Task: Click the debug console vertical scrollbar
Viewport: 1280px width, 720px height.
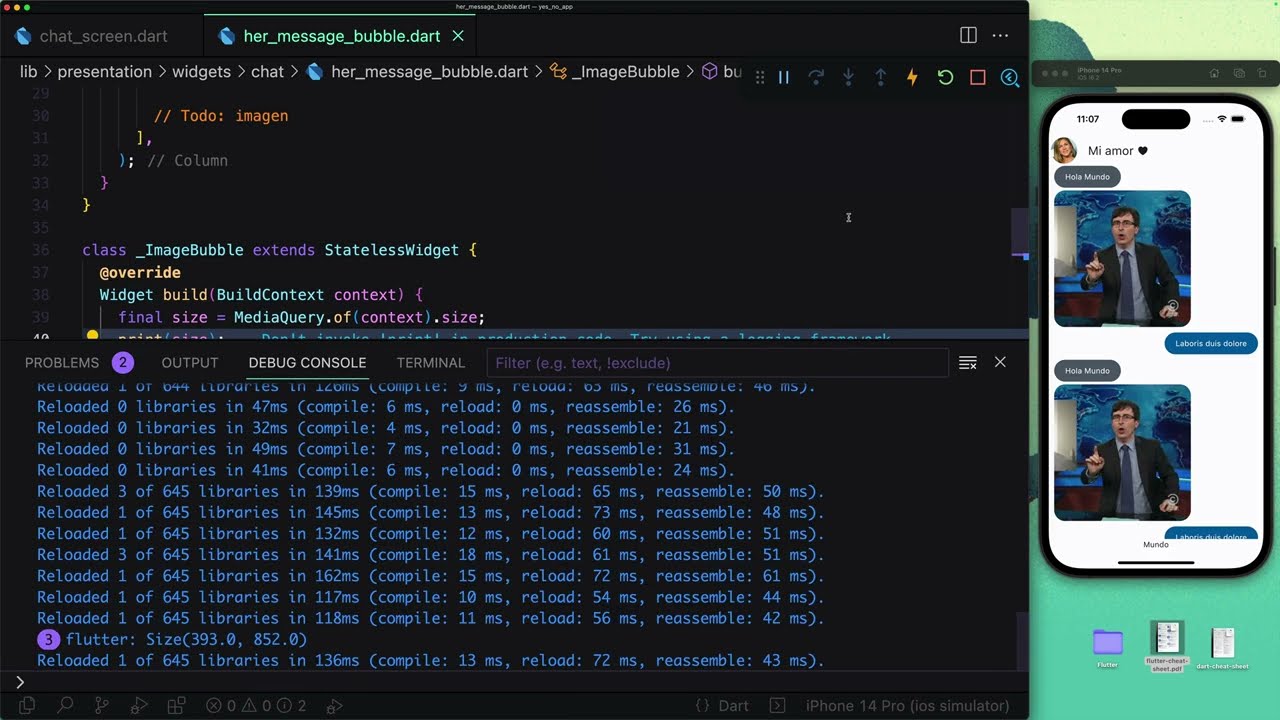Action: point(1022,640)
